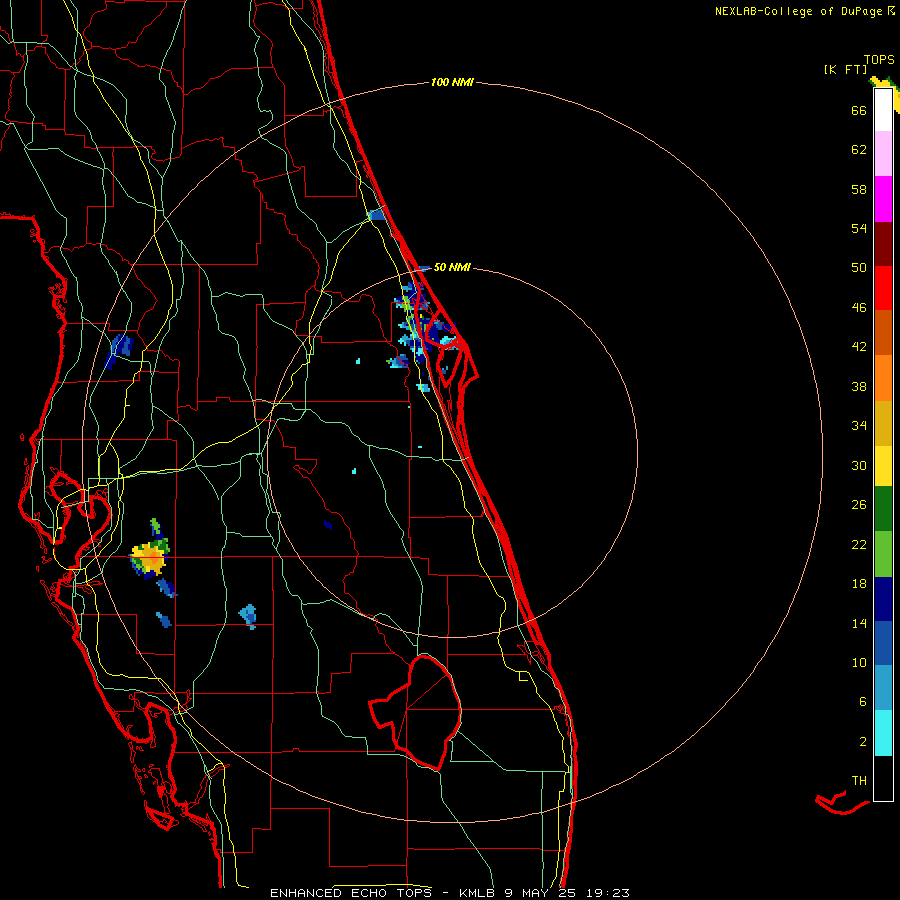Click the legend value 18
900x900 pixels.
click(x=859, y=584)
